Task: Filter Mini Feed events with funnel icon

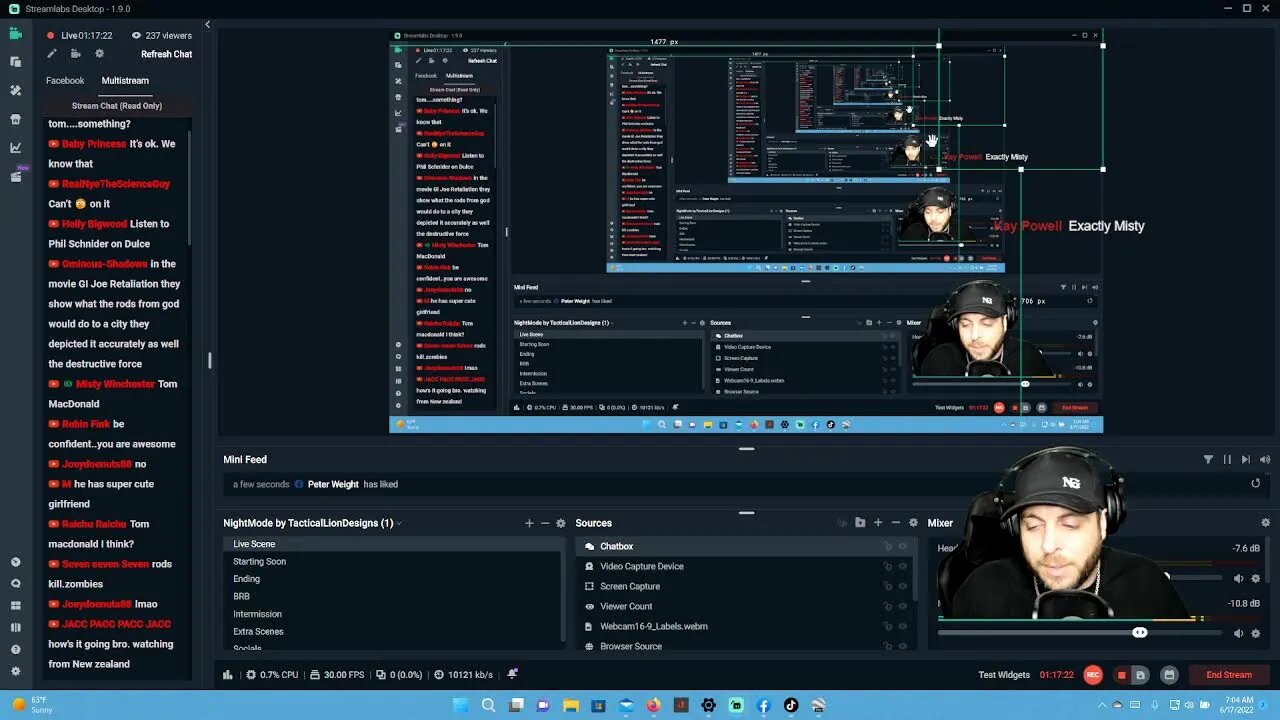Action: 1208,459
